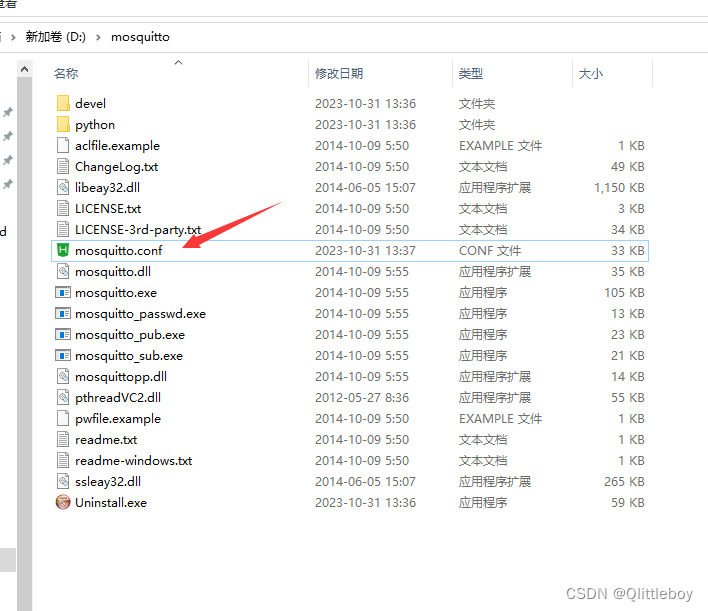Select the readme.txt document icon
Viewport: 708px width, 611px height.
(x=63, y=439)
